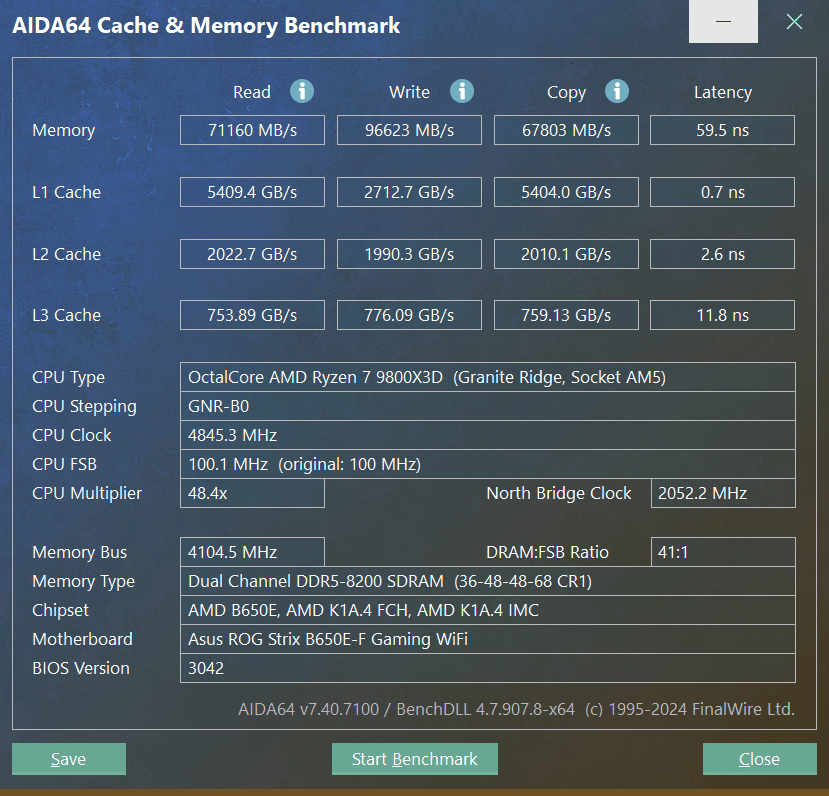The height and width of the screenshot is (796, 829).
Task: Click the Read info icon
Action: pyautogui.click(x=302, y=91)
